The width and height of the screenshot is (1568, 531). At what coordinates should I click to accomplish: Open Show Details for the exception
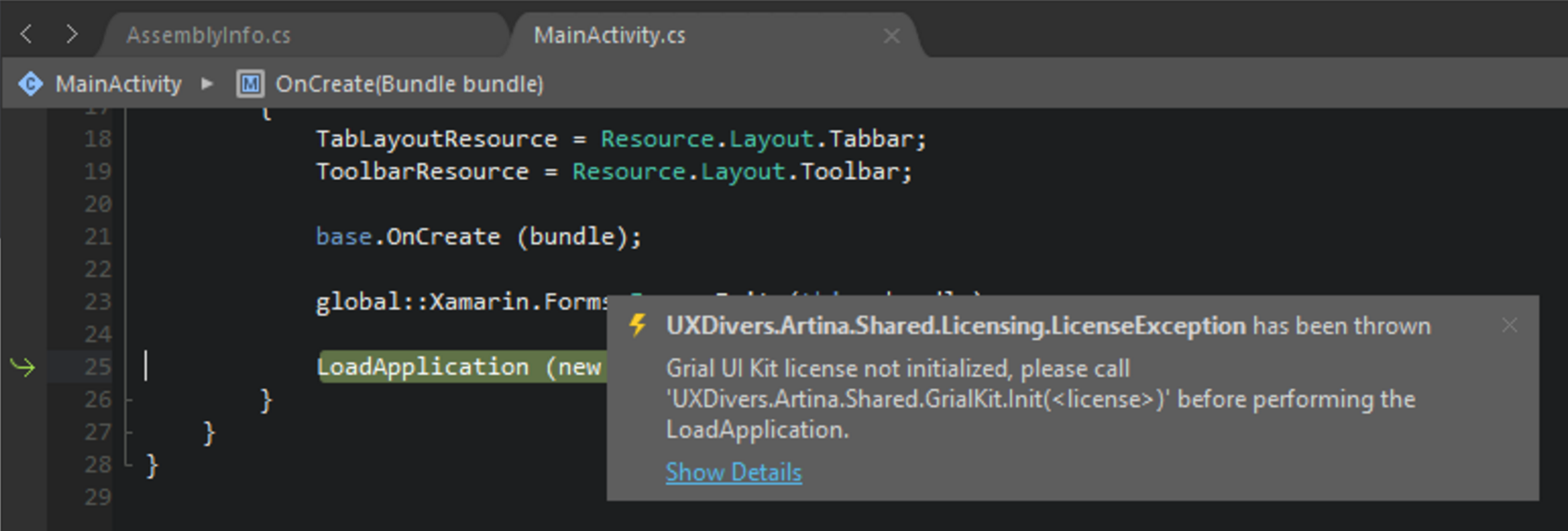733,472
